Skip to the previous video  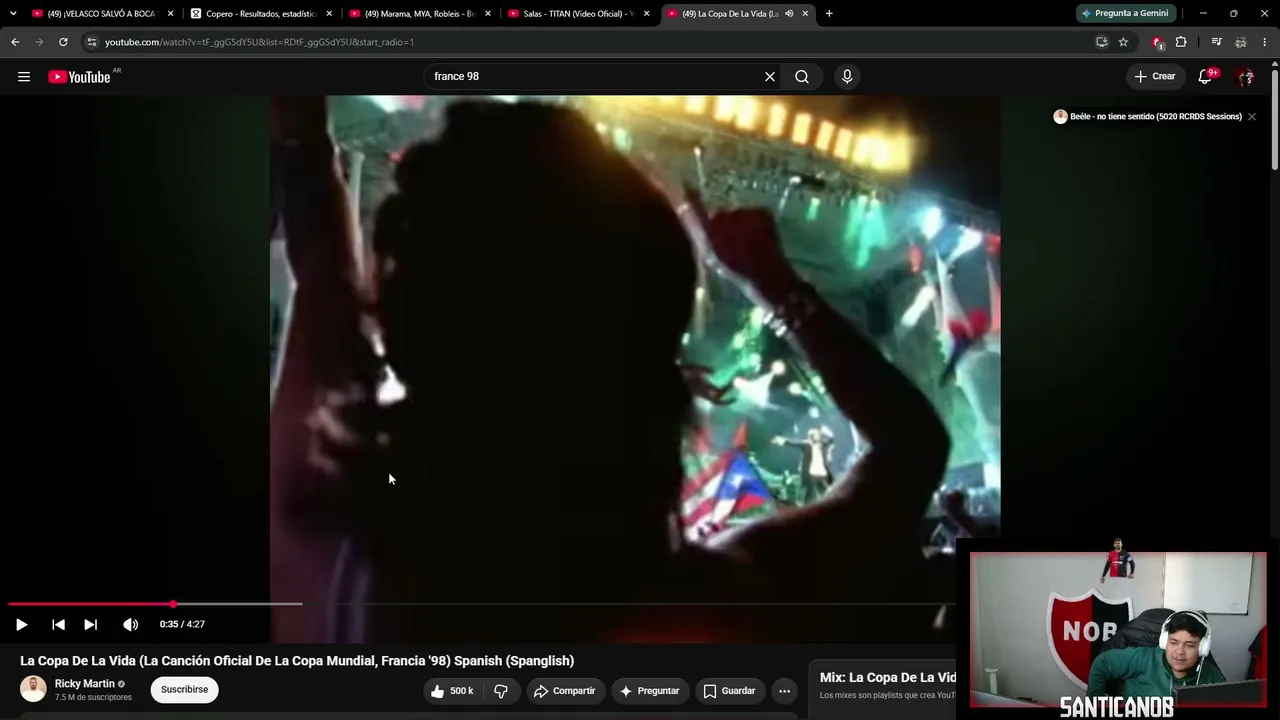[x=58, y=624]
